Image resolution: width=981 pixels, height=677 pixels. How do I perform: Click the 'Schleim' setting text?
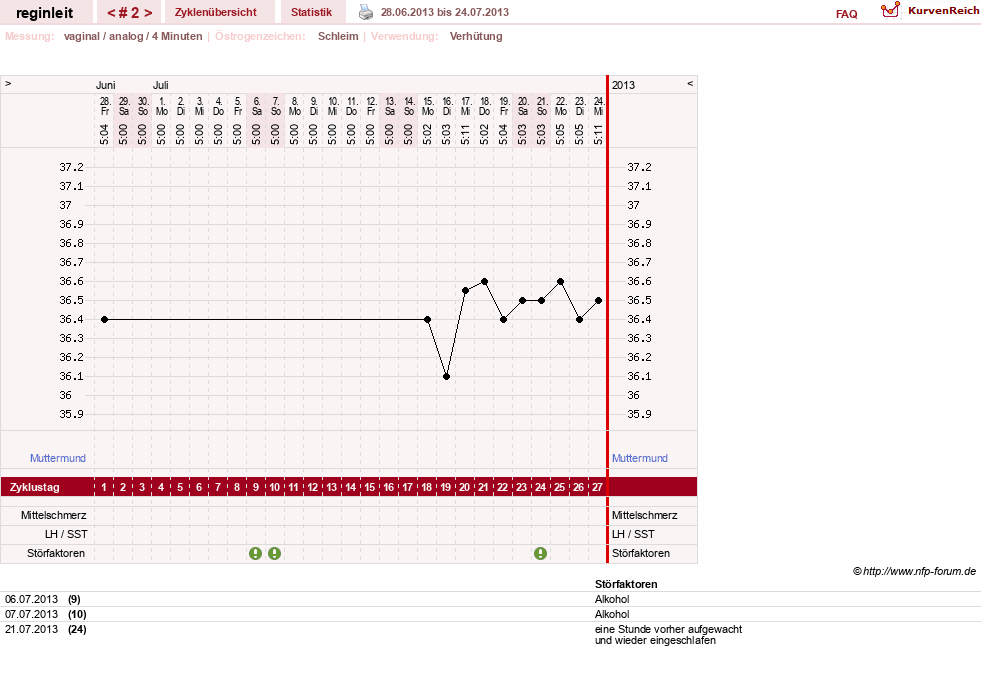click(338, 36)
